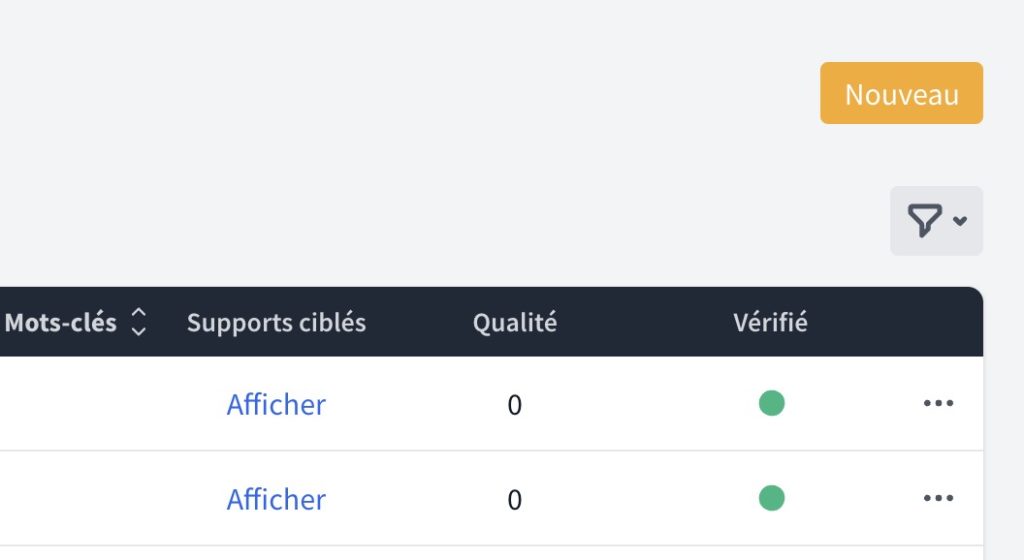Open the funnel filter icon
The image size is (1024, 560).
click(x=924, y=220)
